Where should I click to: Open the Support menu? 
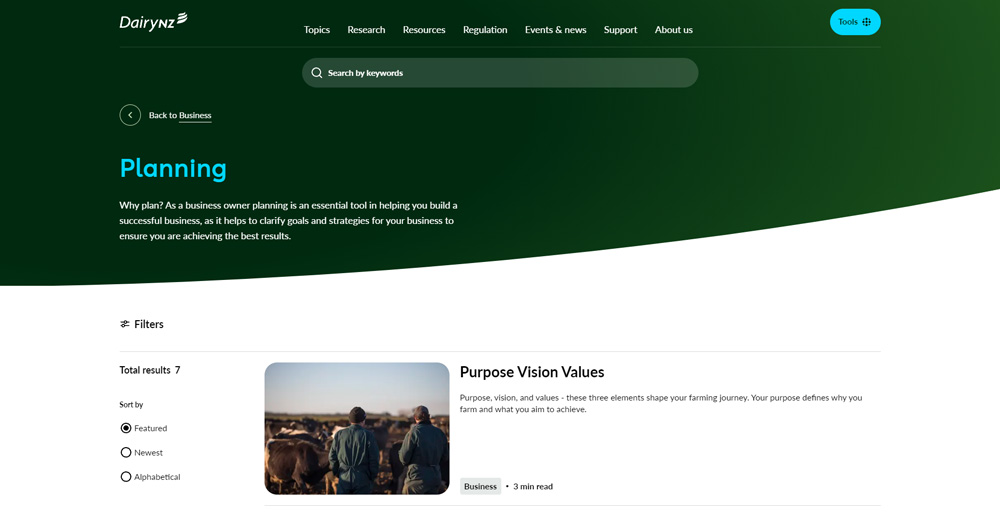tap(621, 30)
